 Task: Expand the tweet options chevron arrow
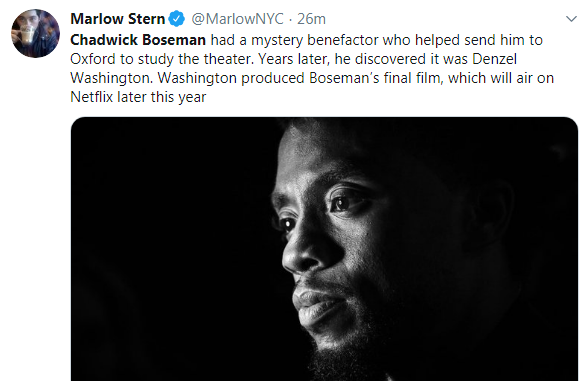pyautogui.click(x=571, y=19)
